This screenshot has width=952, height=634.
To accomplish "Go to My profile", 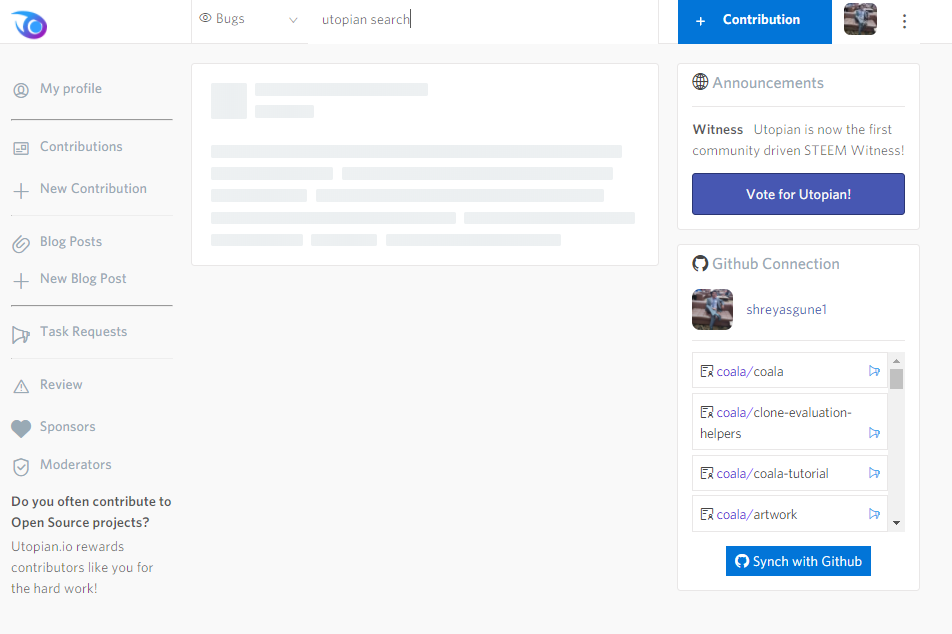I will point(70,89).
